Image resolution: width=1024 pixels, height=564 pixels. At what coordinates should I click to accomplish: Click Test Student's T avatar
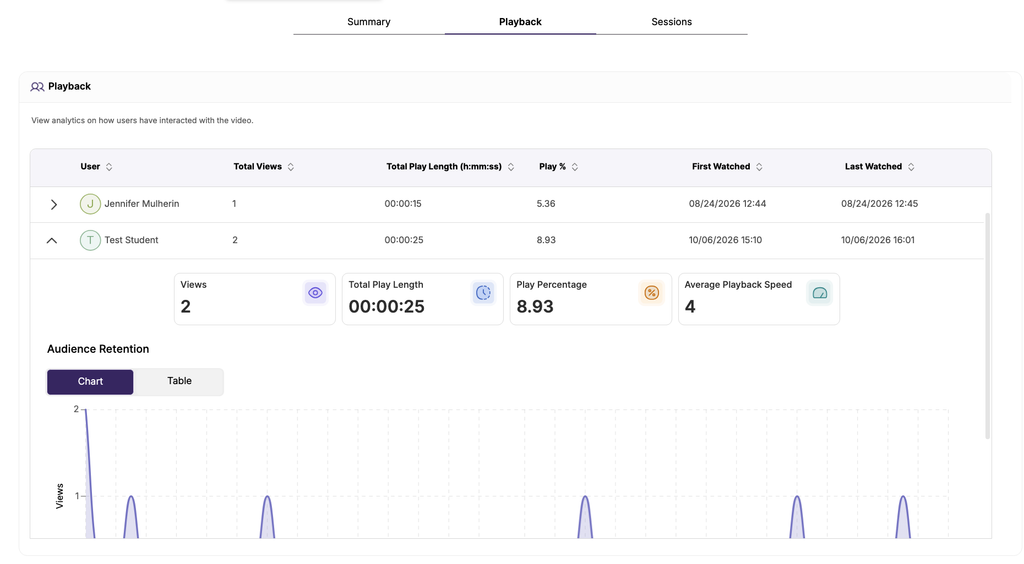pyautogui.click(x=90, y=240)
